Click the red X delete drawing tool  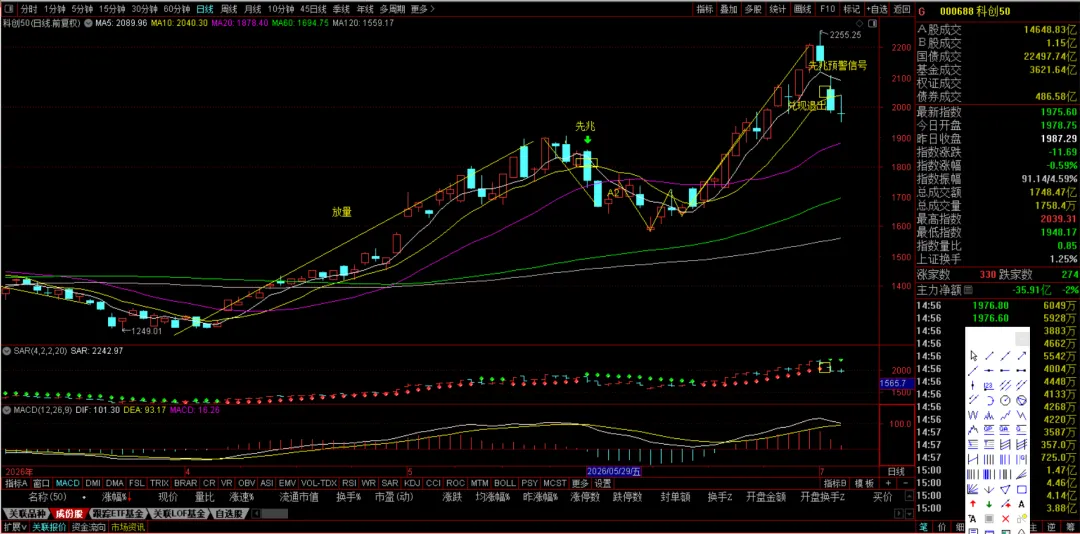(x=1005, y=518)
